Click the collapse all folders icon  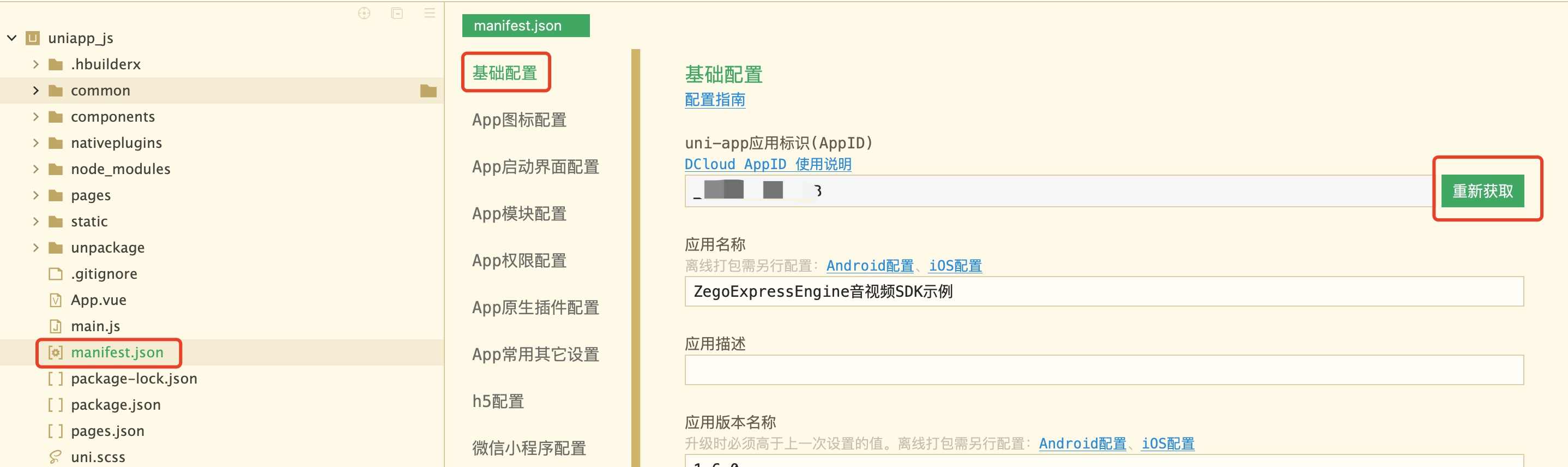(397, 14)
